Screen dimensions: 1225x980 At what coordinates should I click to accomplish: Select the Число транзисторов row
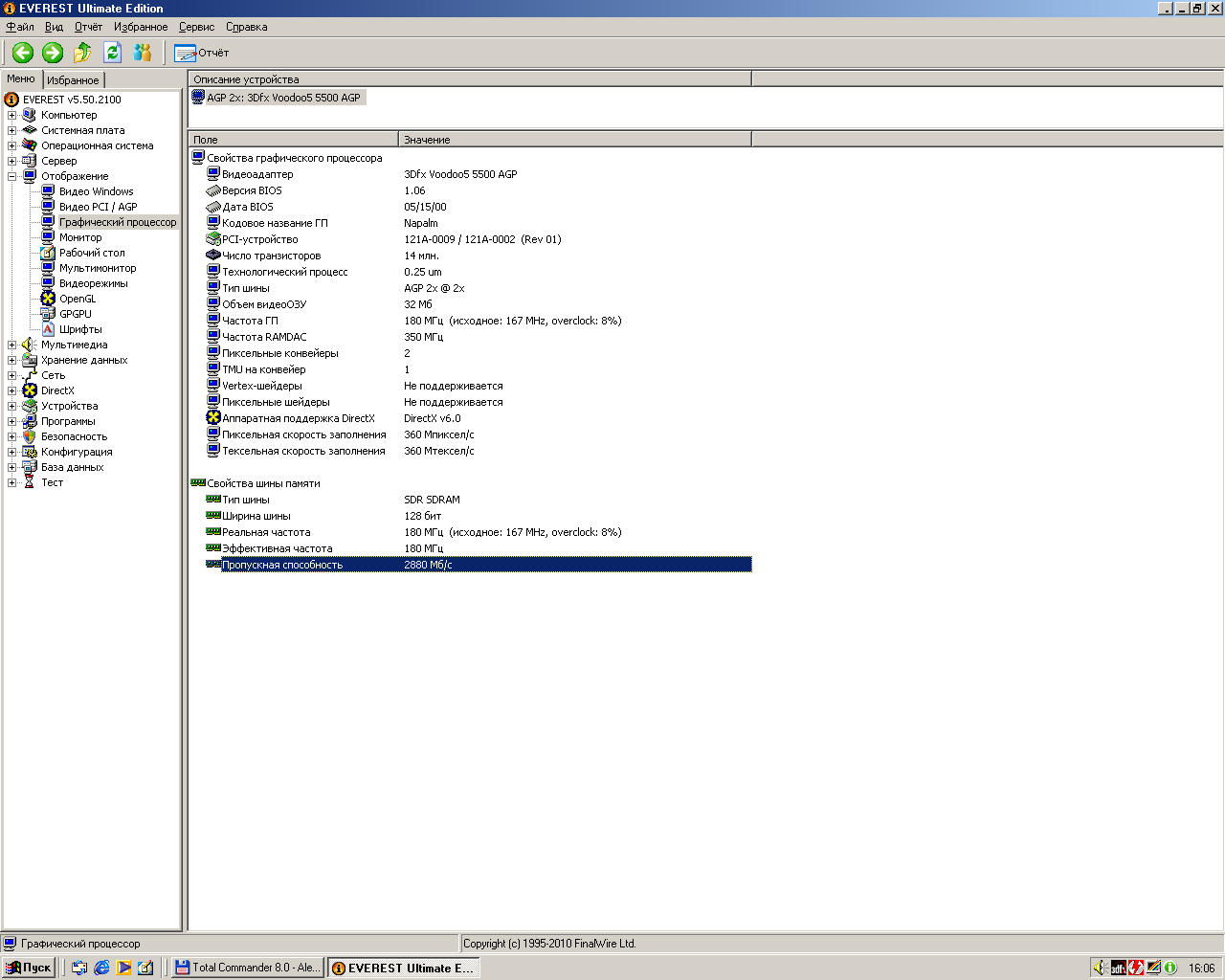click(x=470, y=256)
